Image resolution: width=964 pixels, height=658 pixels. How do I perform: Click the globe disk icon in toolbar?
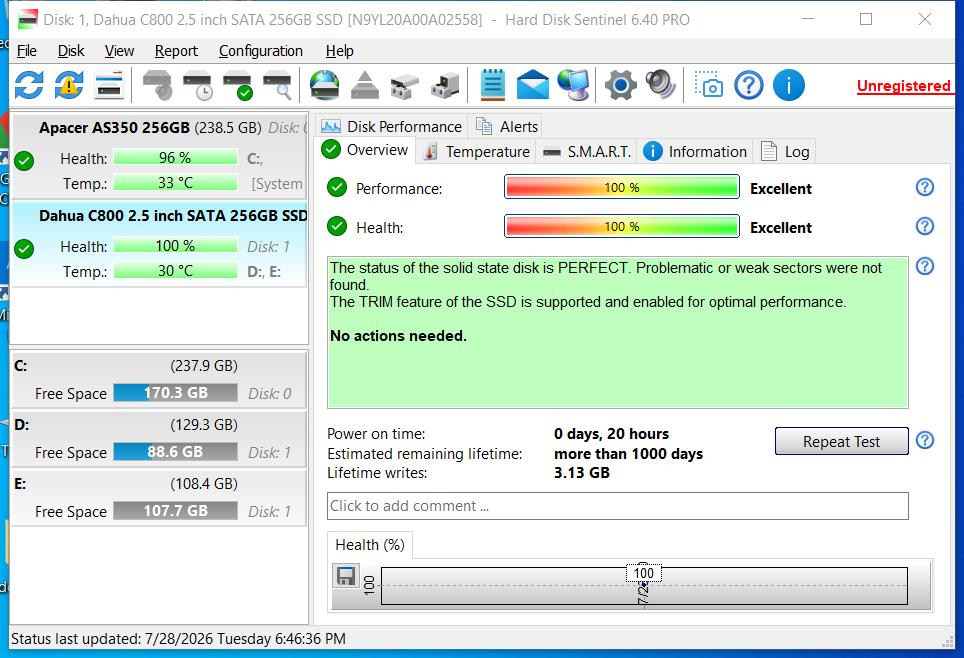pyautogui.click(x=325, y=85)
